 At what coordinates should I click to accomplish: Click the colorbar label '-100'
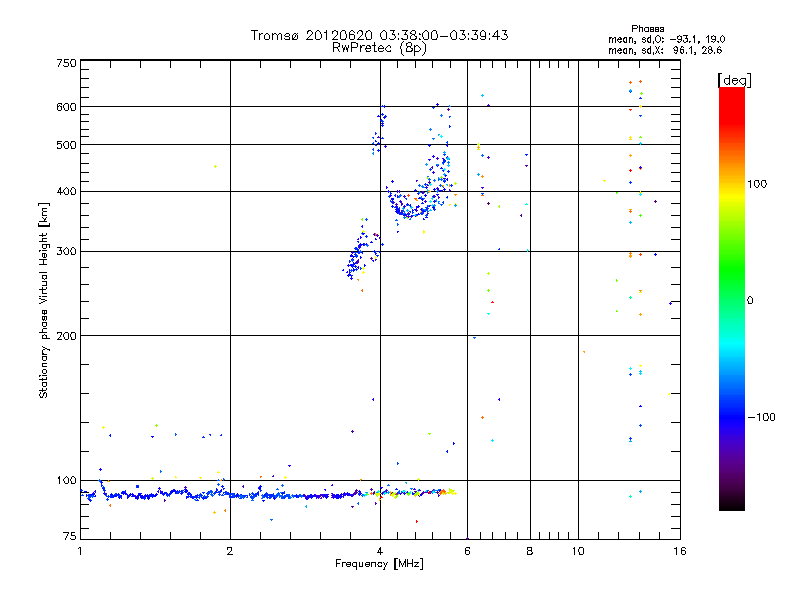click(761, 417)
